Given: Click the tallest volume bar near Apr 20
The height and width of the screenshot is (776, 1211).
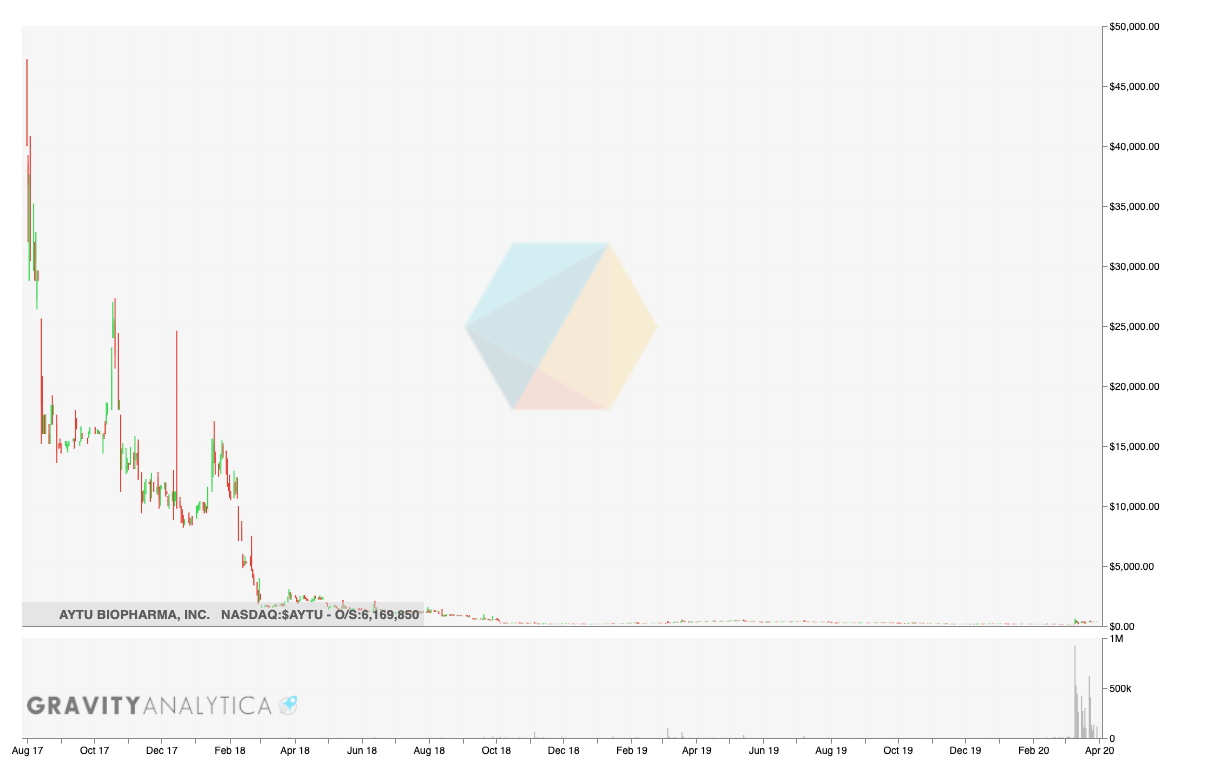Looking at the screenshot, I should tap(1075, 692).
